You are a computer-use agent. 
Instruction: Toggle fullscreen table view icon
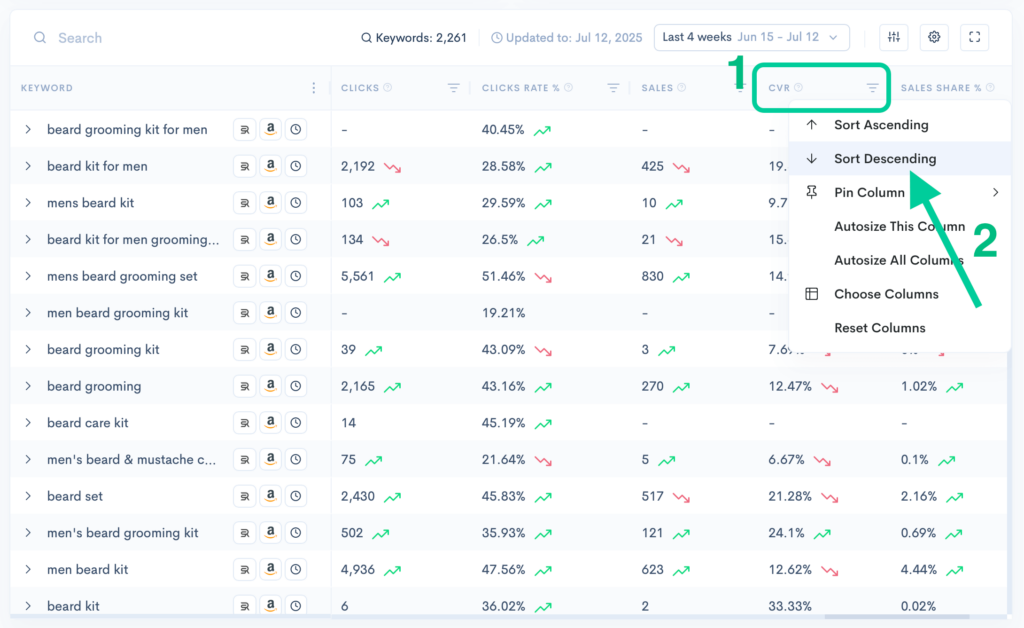tap(974, 37)
